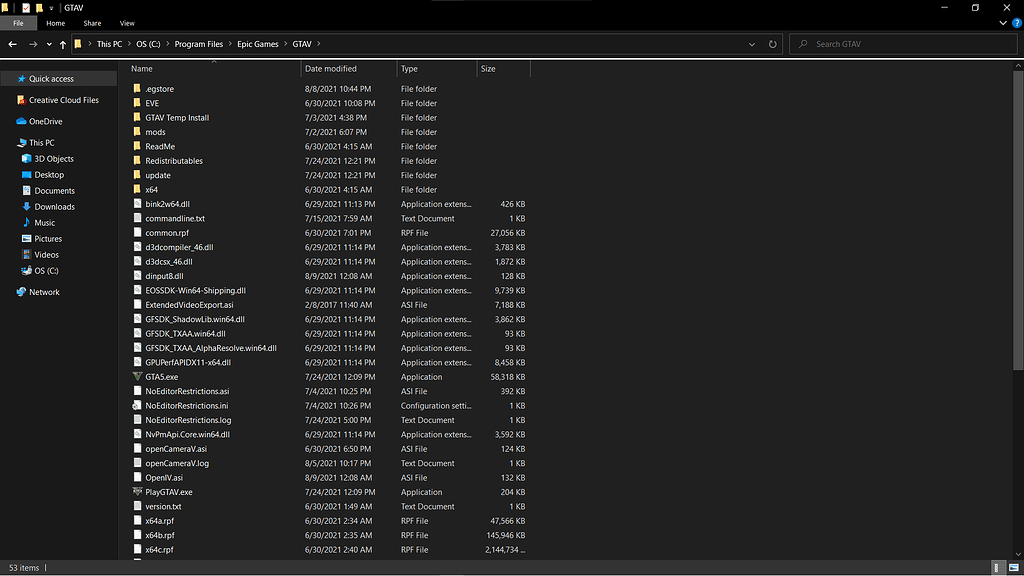This screenshot has width=1024, height=576.
Task: Refresh the GTAV folder view
Action: [x=770, y=44]
